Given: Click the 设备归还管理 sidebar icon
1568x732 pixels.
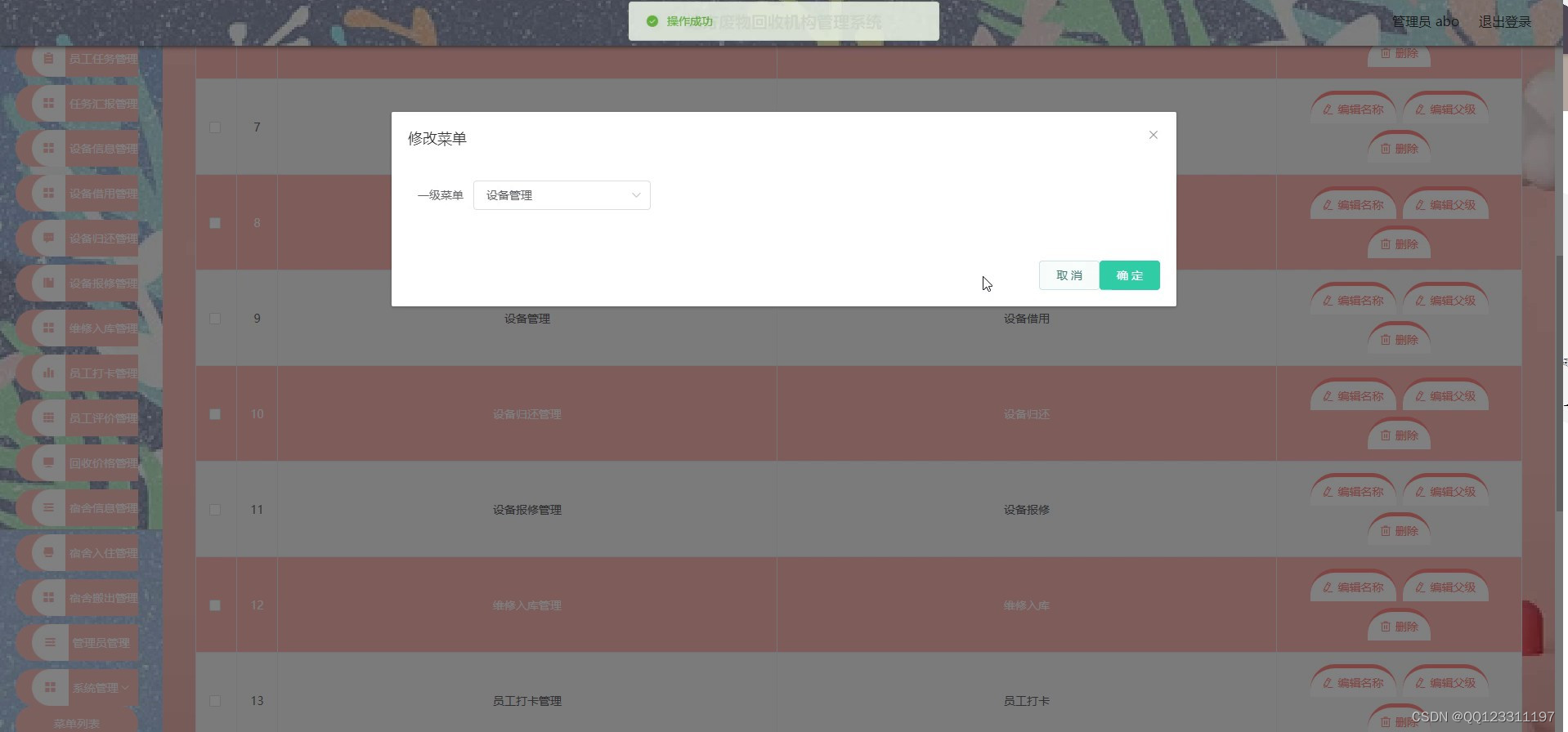Looking at the screenshot, I should point(49,239).
